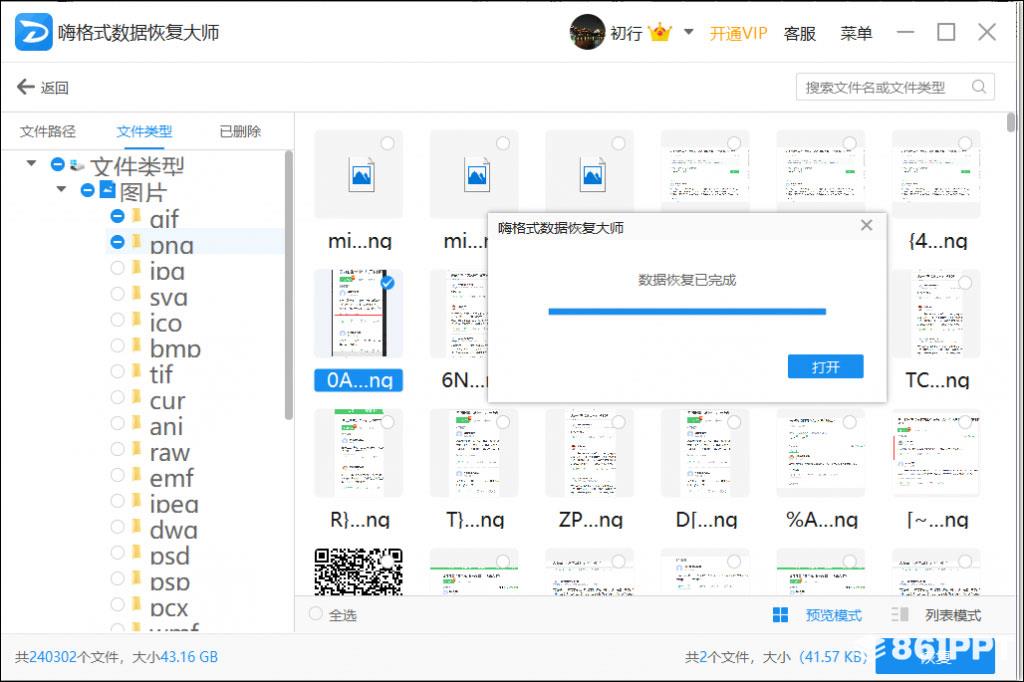Screen dimensions: 1024x682
Task: Click the tif folder icon in tree
Action: [x=136, y=371]
